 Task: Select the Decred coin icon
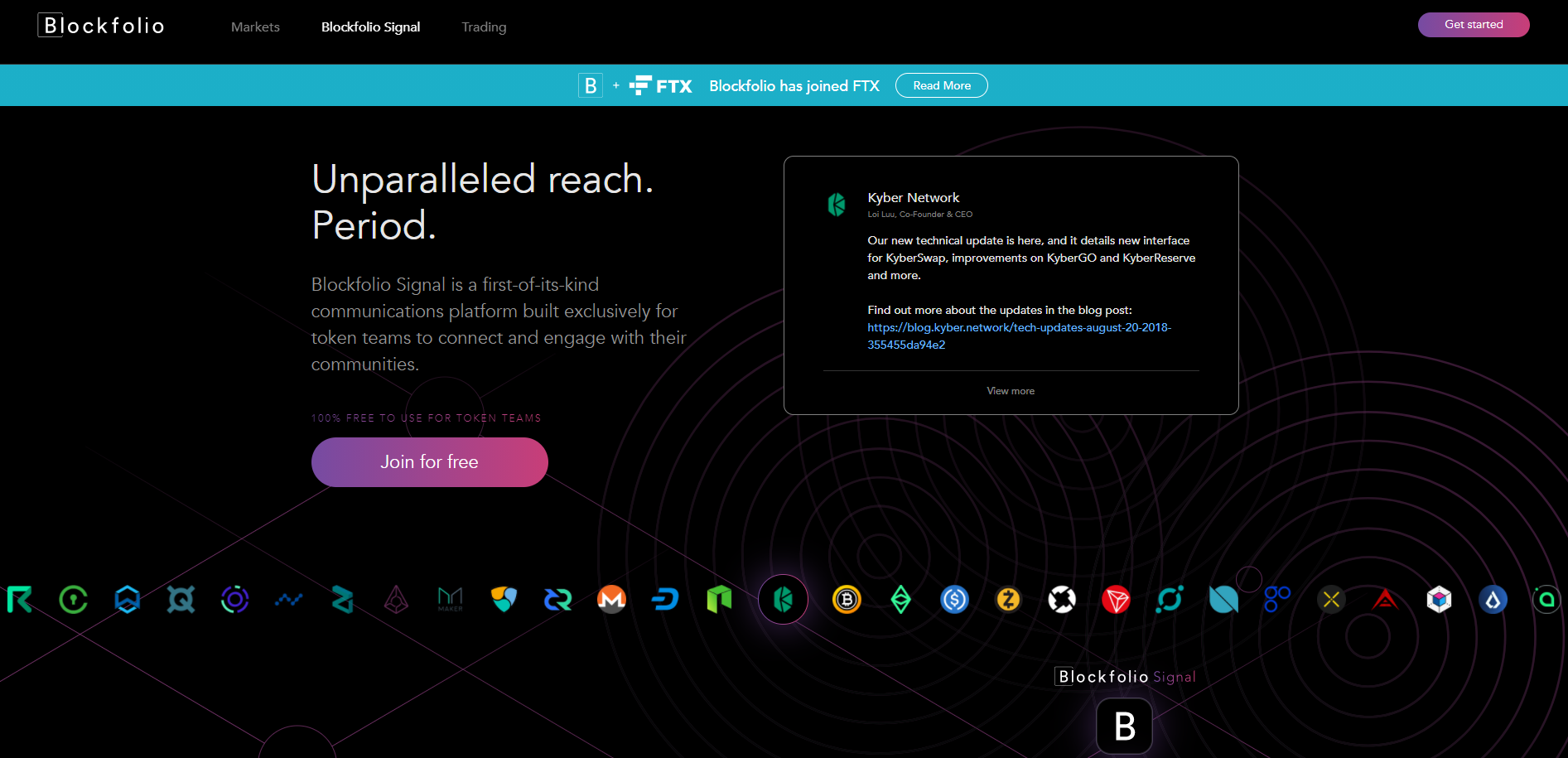558,599
